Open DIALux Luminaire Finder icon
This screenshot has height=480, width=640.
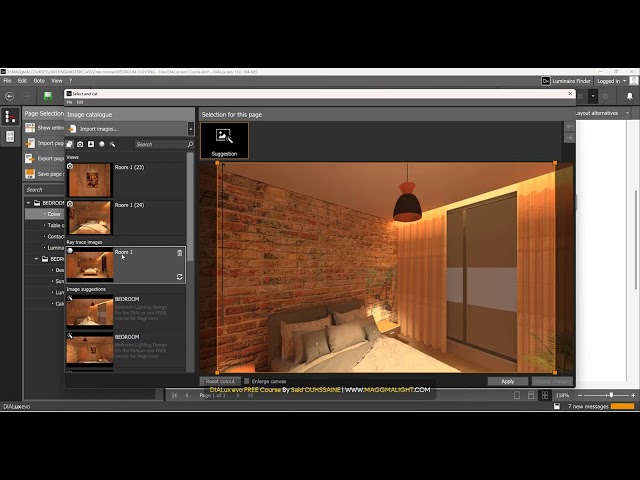[x=546, y=81]
